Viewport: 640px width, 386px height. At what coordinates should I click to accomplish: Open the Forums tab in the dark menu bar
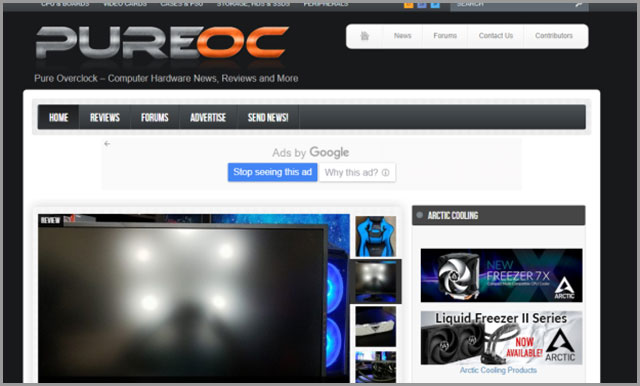coord(155,118)
